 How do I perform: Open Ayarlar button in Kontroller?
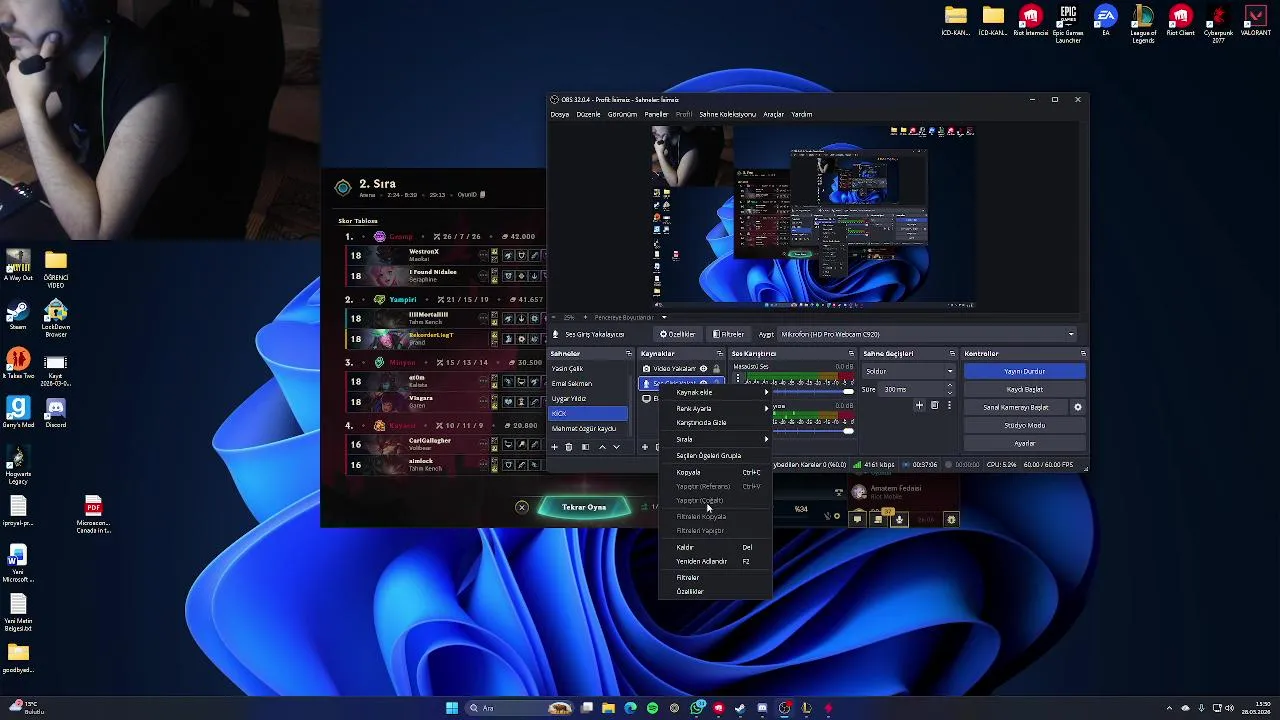pyautogui.click(x=1024, y=443)
